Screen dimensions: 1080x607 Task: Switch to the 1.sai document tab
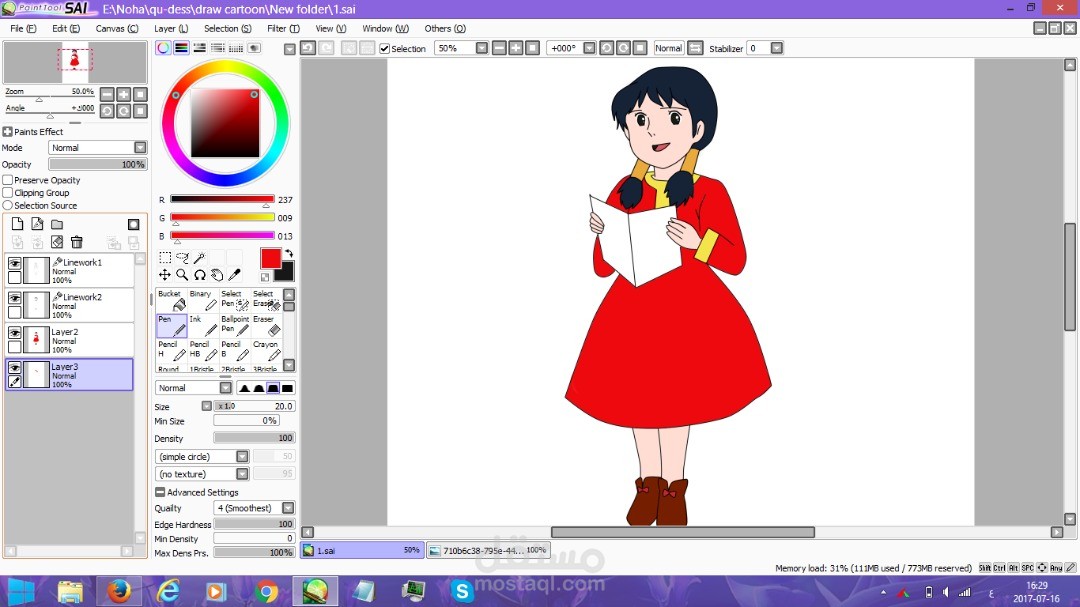[362, 550]
